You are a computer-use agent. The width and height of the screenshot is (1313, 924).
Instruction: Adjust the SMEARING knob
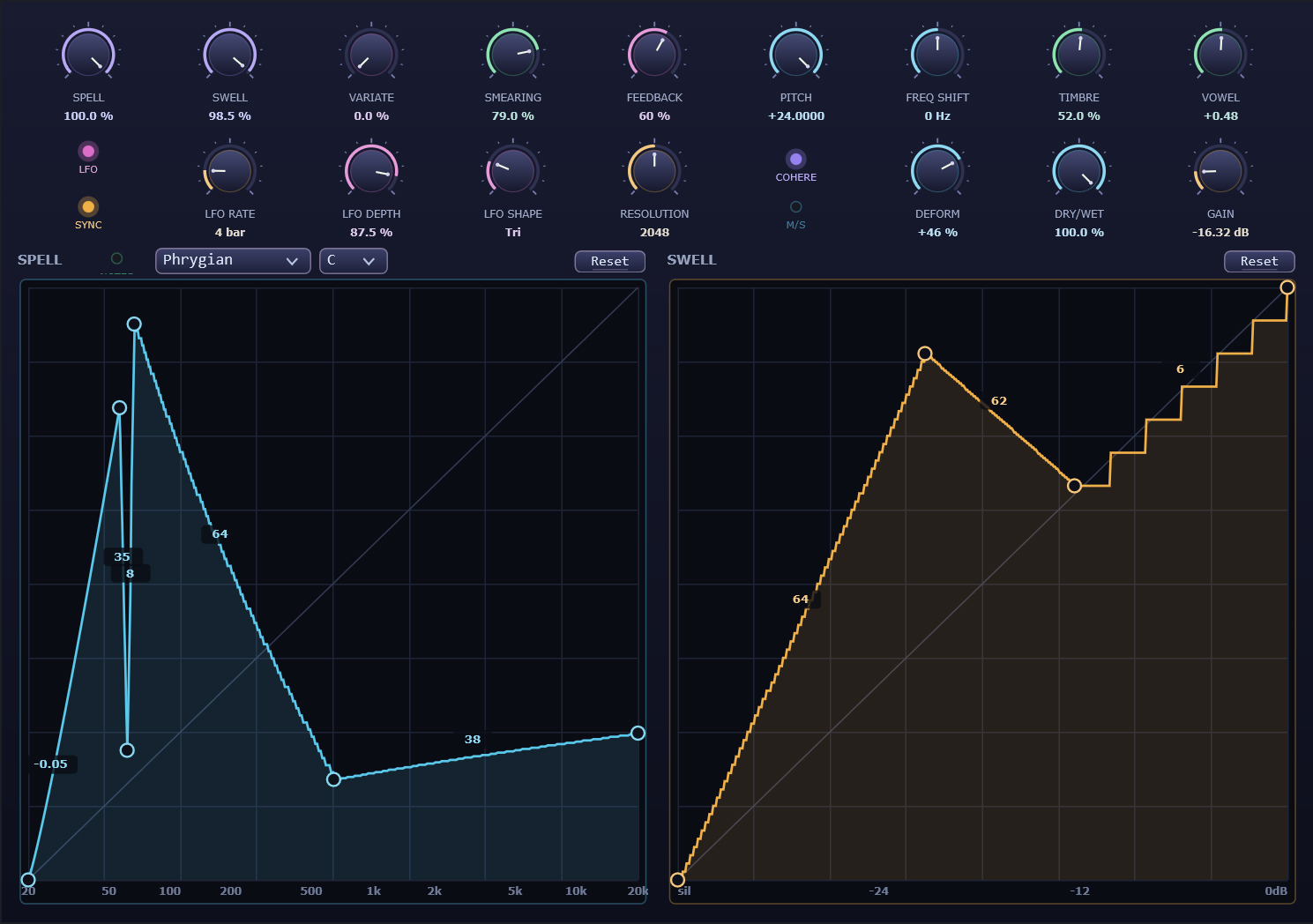[x=513, y=54]
